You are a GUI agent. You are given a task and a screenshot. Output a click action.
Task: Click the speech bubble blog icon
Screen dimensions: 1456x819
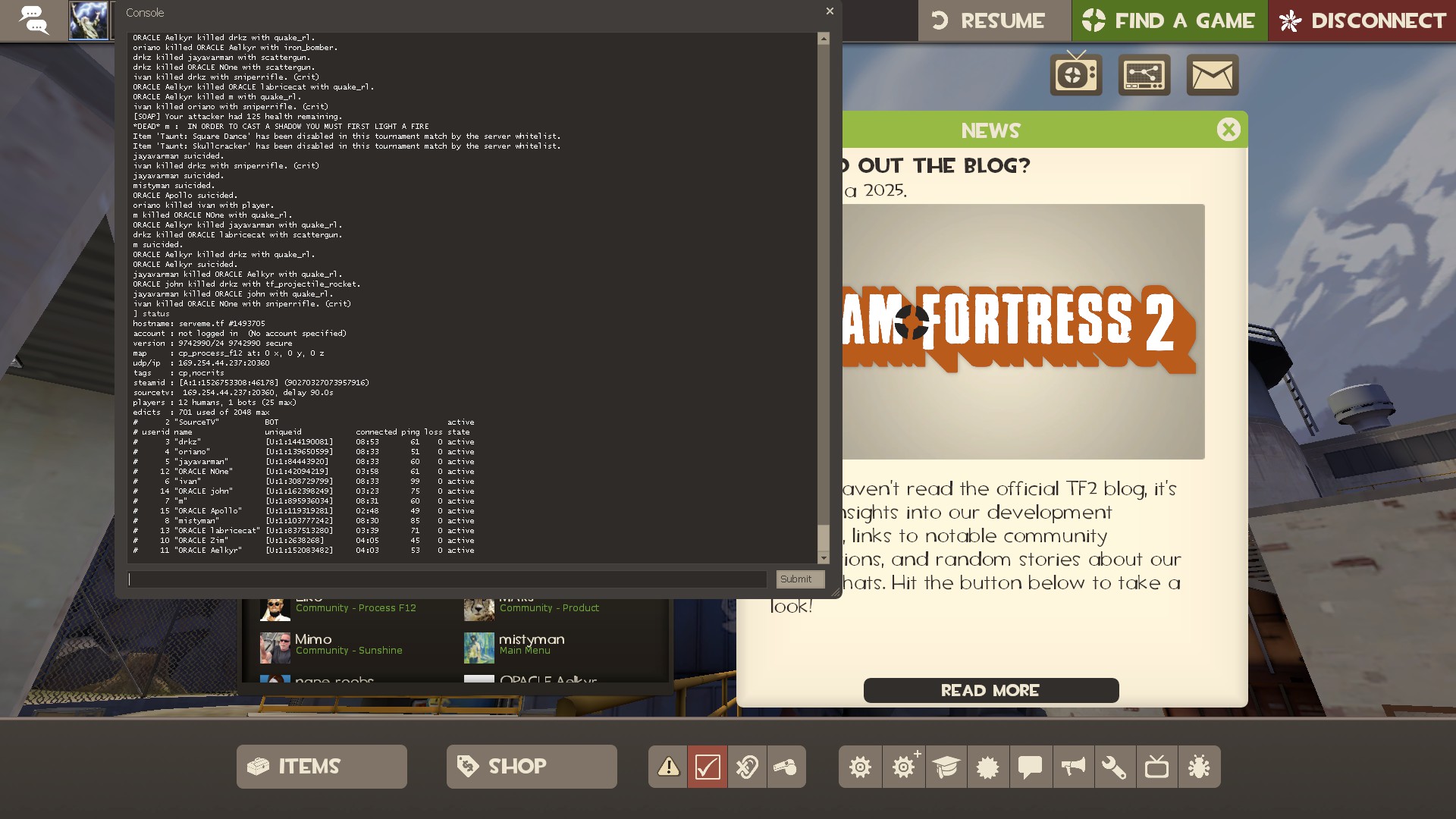coord(1030,767)
